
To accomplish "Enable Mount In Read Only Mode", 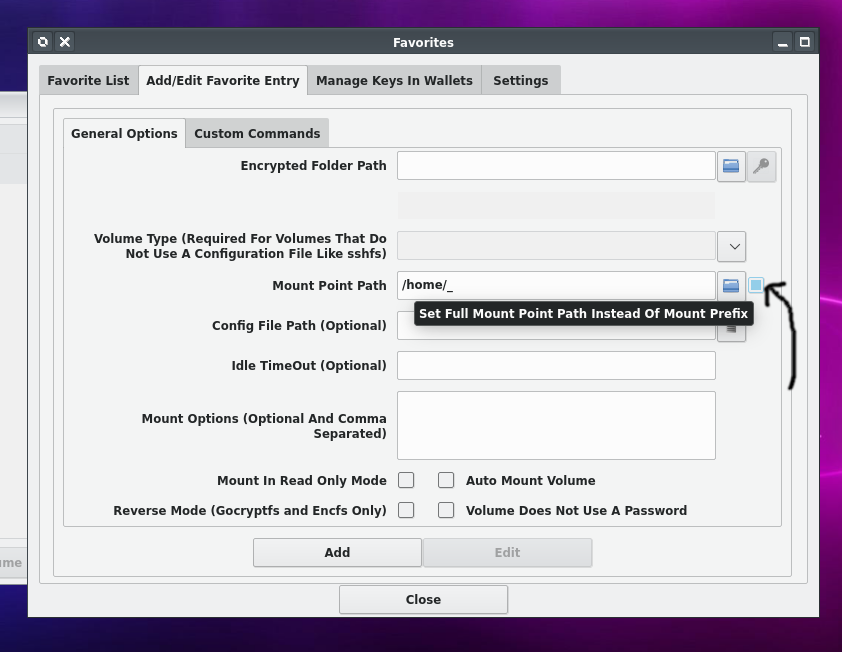I will point(406,480).
